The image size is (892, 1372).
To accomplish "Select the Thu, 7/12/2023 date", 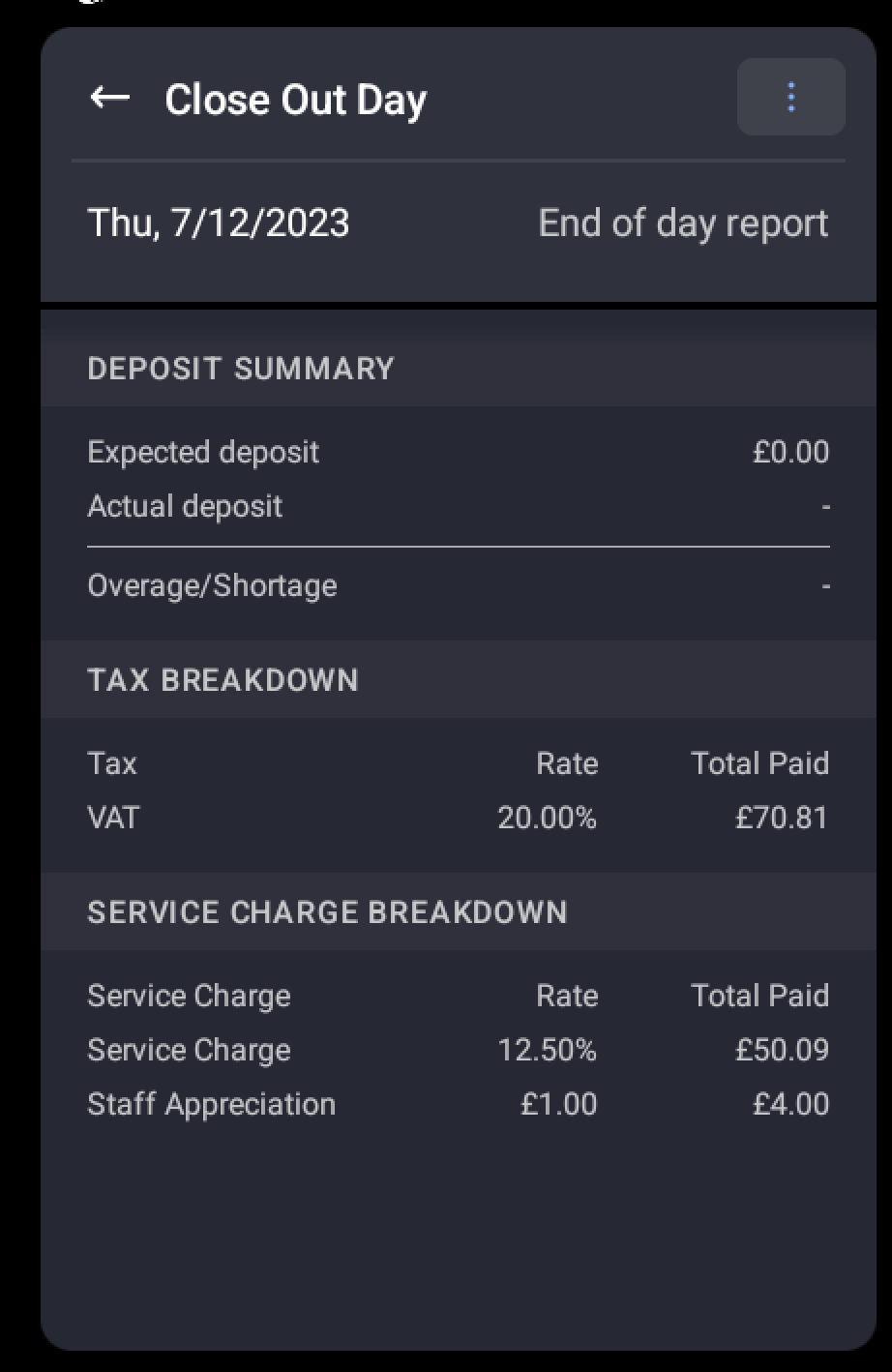I will pyautogui.click(x=219, y=224).
